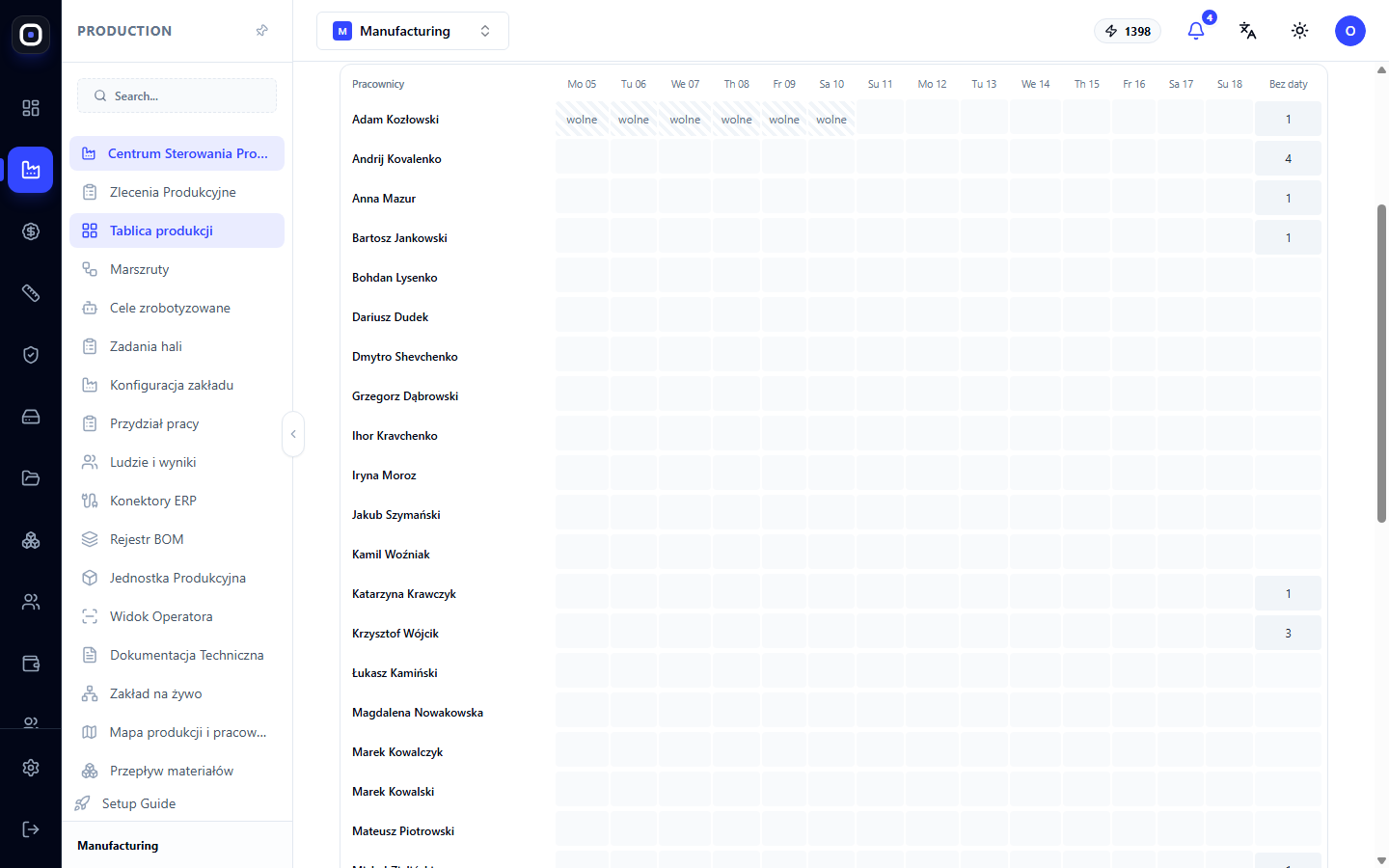Open the cubes modules rail icon
This screenshot has height=868, width=1389.
31,540
